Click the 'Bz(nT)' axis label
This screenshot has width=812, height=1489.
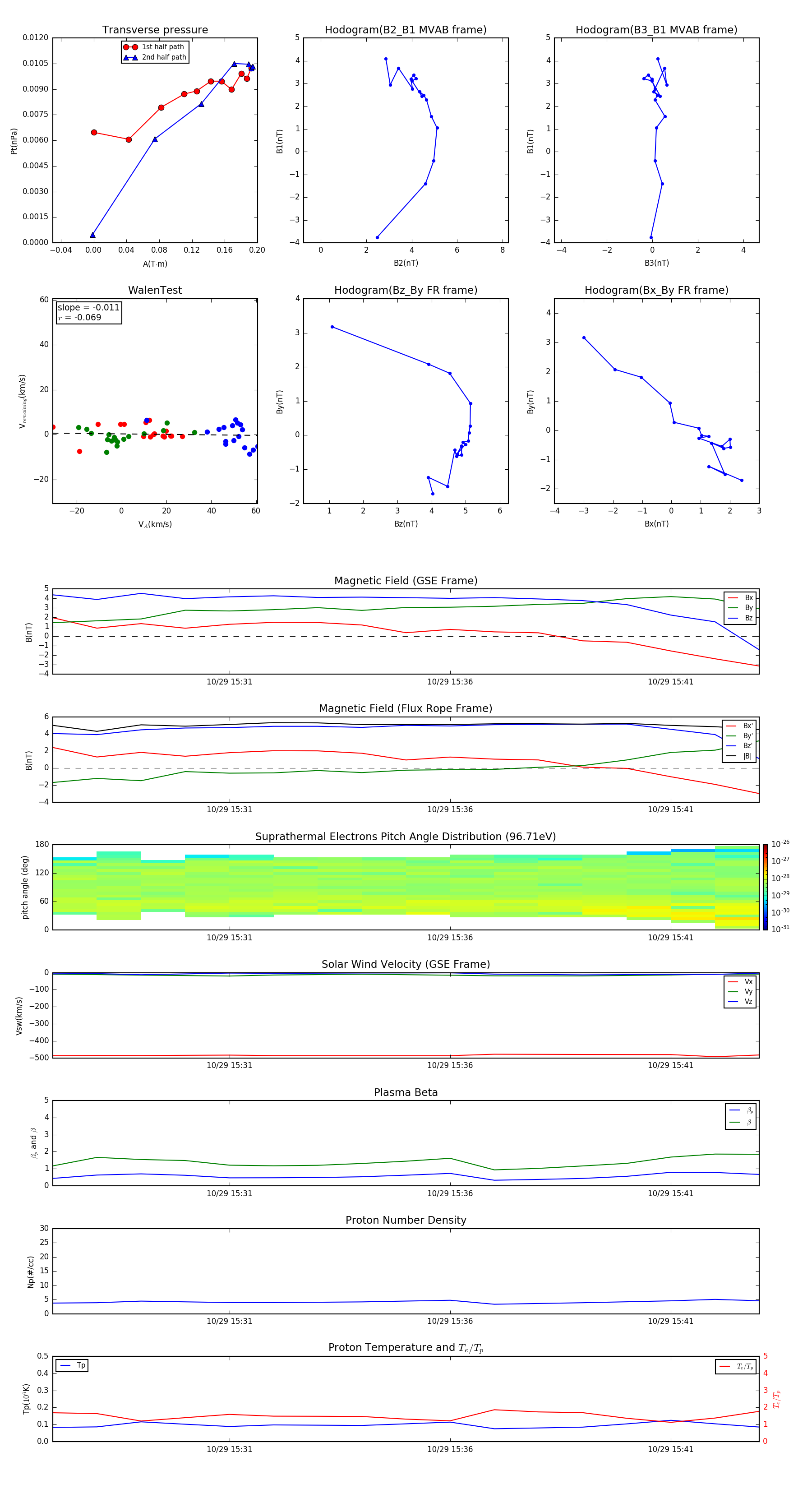click(406, 524)
